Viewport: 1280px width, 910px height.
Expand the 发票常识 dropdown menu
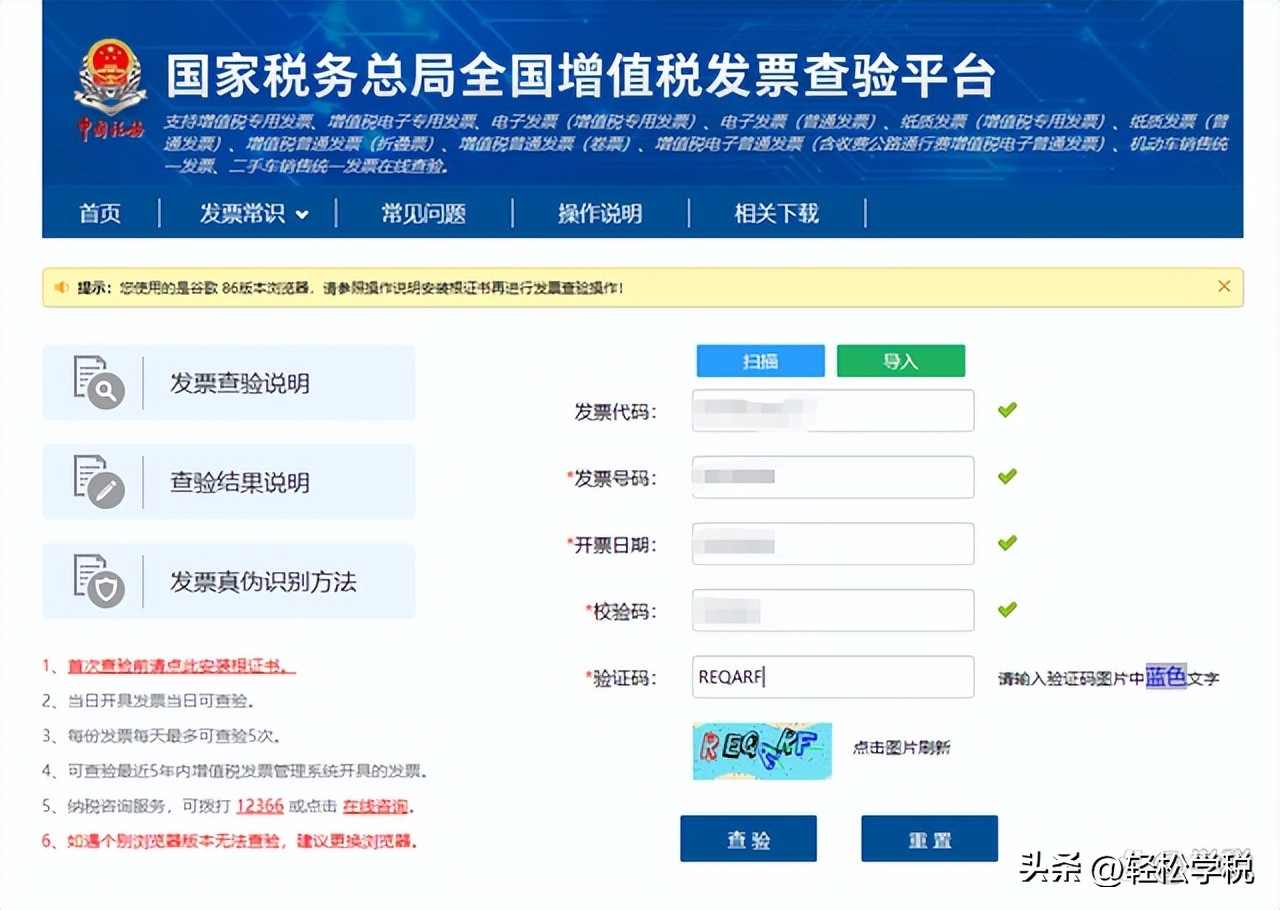point(253,213)
